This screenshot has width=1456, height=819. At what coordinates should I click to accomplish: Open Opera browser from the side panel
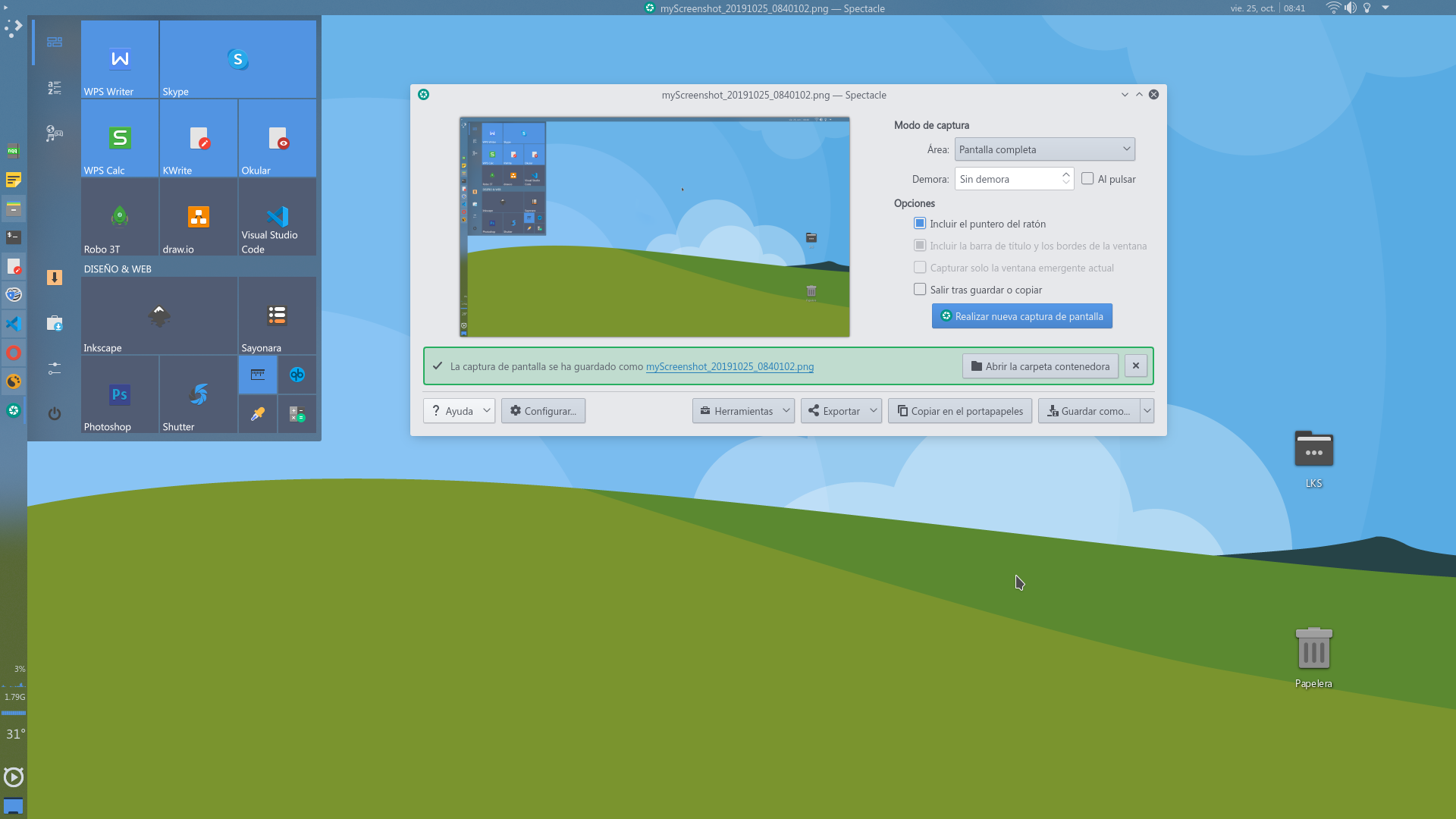tap(14, 353)
